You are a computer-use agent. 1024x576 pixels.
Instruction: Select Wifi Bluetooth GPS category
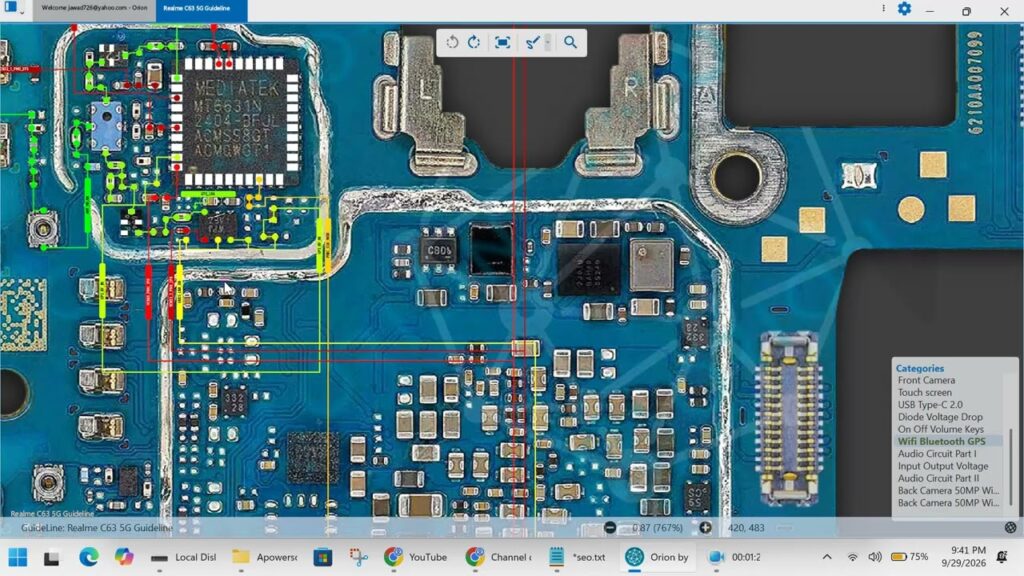(941, 441)
